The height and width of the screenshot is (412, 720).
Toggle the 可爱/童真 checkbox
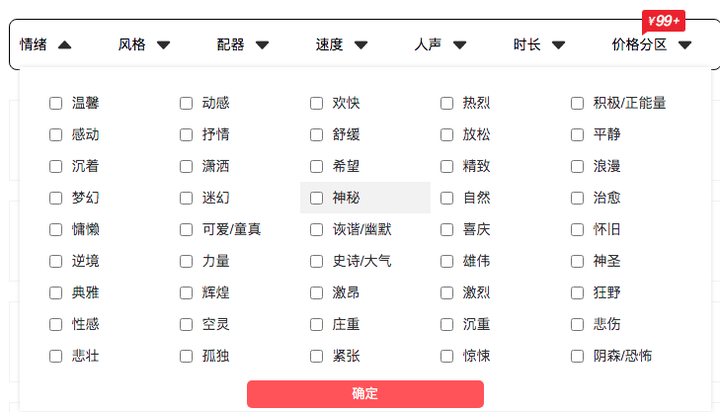187,229
